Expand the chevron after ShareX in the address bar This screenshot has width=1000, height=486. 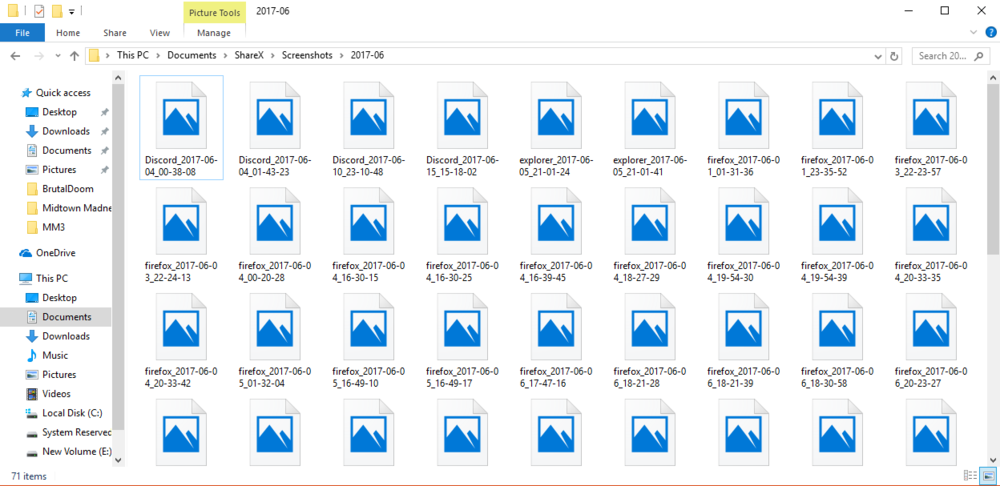(x=274, y=55)
